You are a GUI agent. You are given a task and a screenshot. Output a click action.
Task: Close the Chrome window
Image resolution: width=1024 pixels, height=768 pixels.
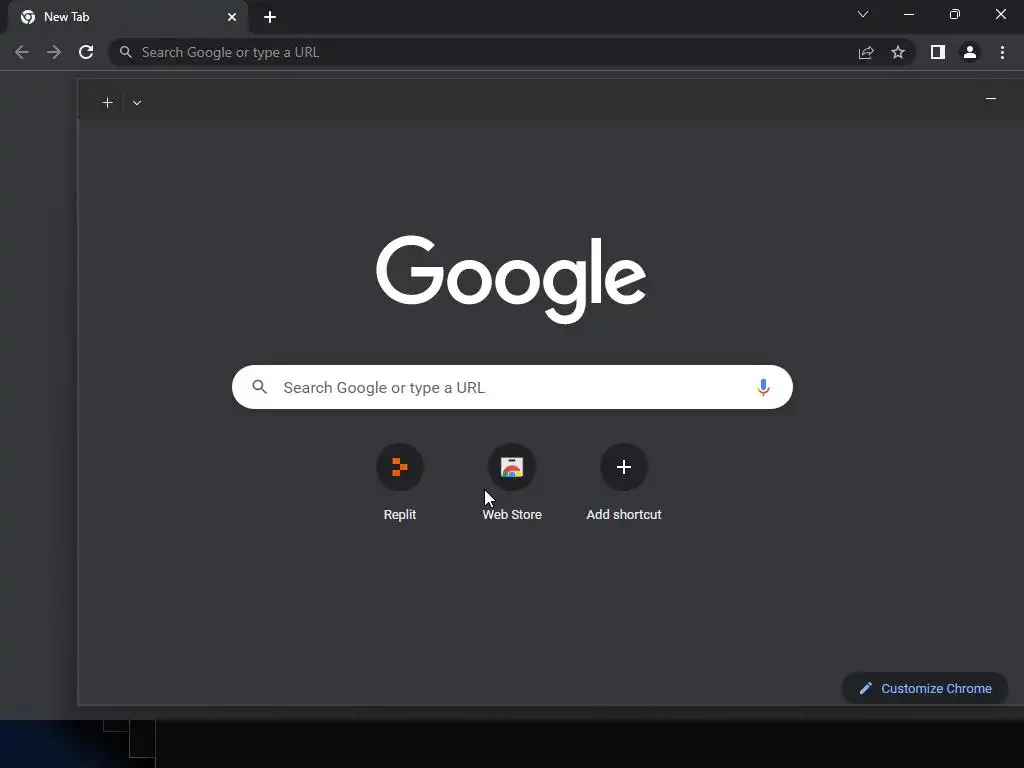pyautogui.click(x=1000, y=14)
